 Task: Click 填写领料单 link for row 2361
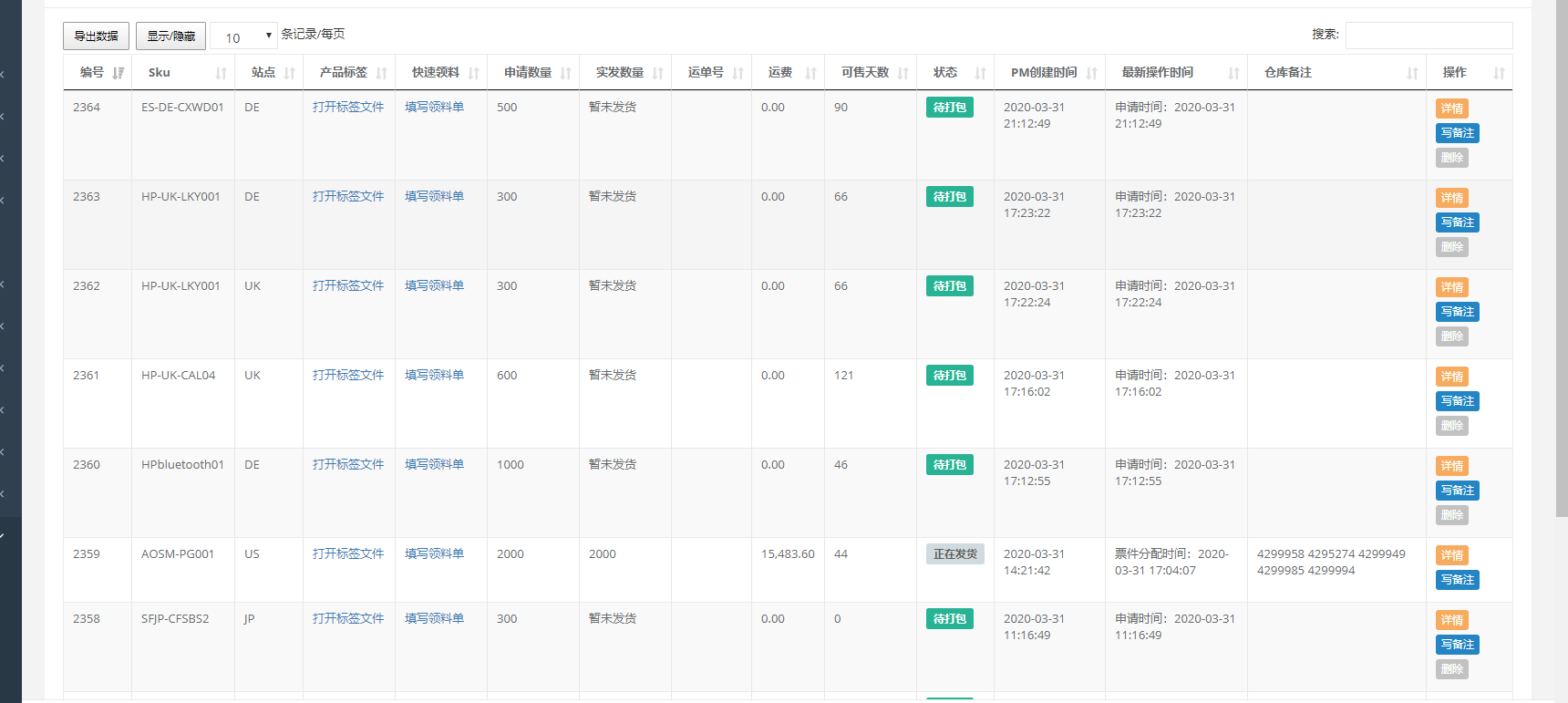tap(434, 375)
